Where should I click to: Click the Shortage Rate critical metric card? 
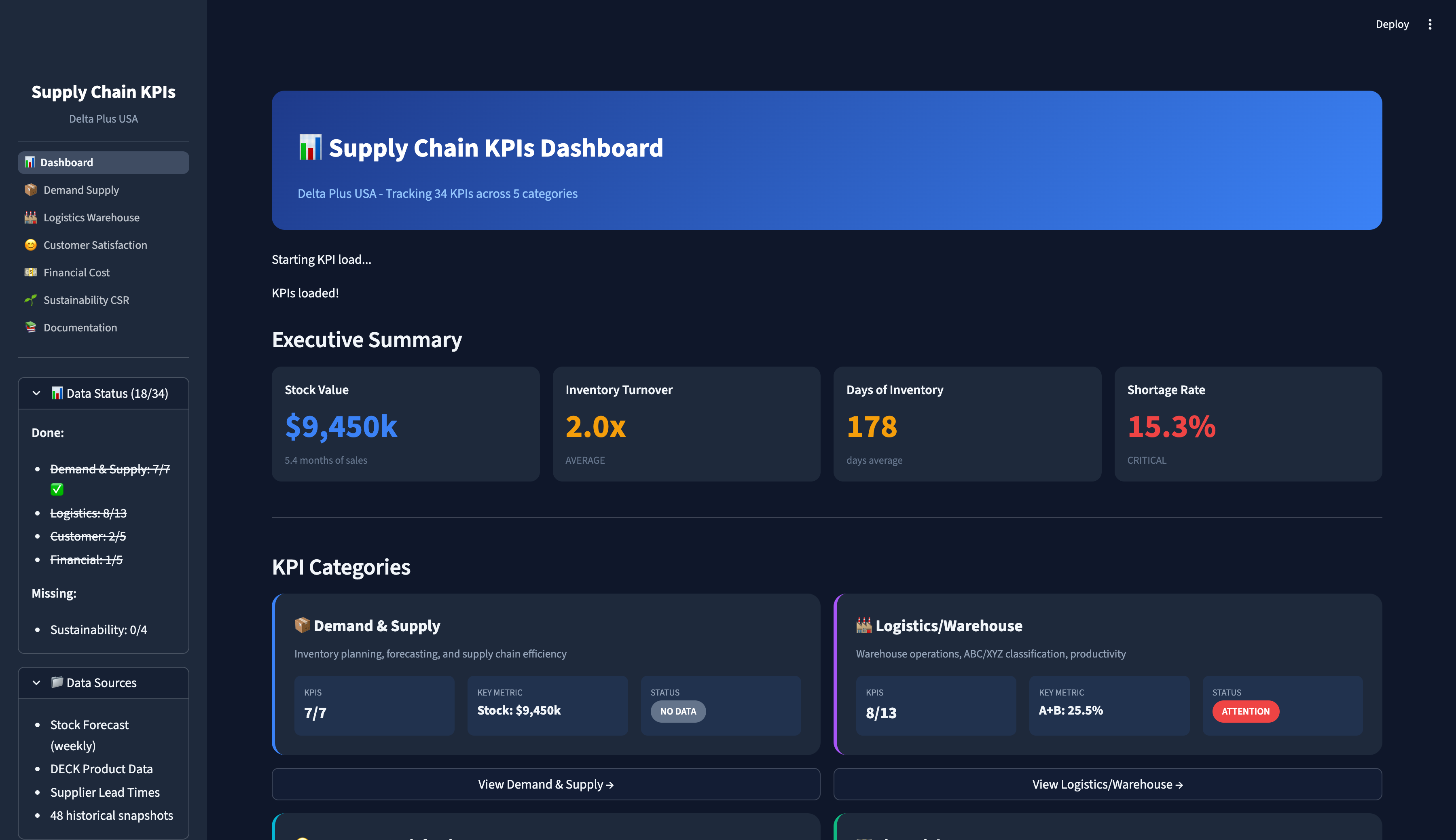click(1249, 424)
